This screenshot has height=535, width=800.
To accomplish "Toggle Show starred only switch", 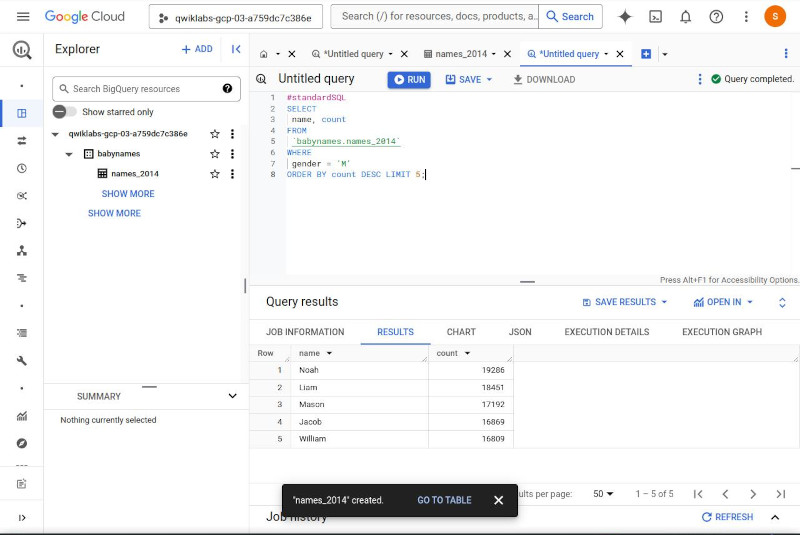I will point(64,112).
